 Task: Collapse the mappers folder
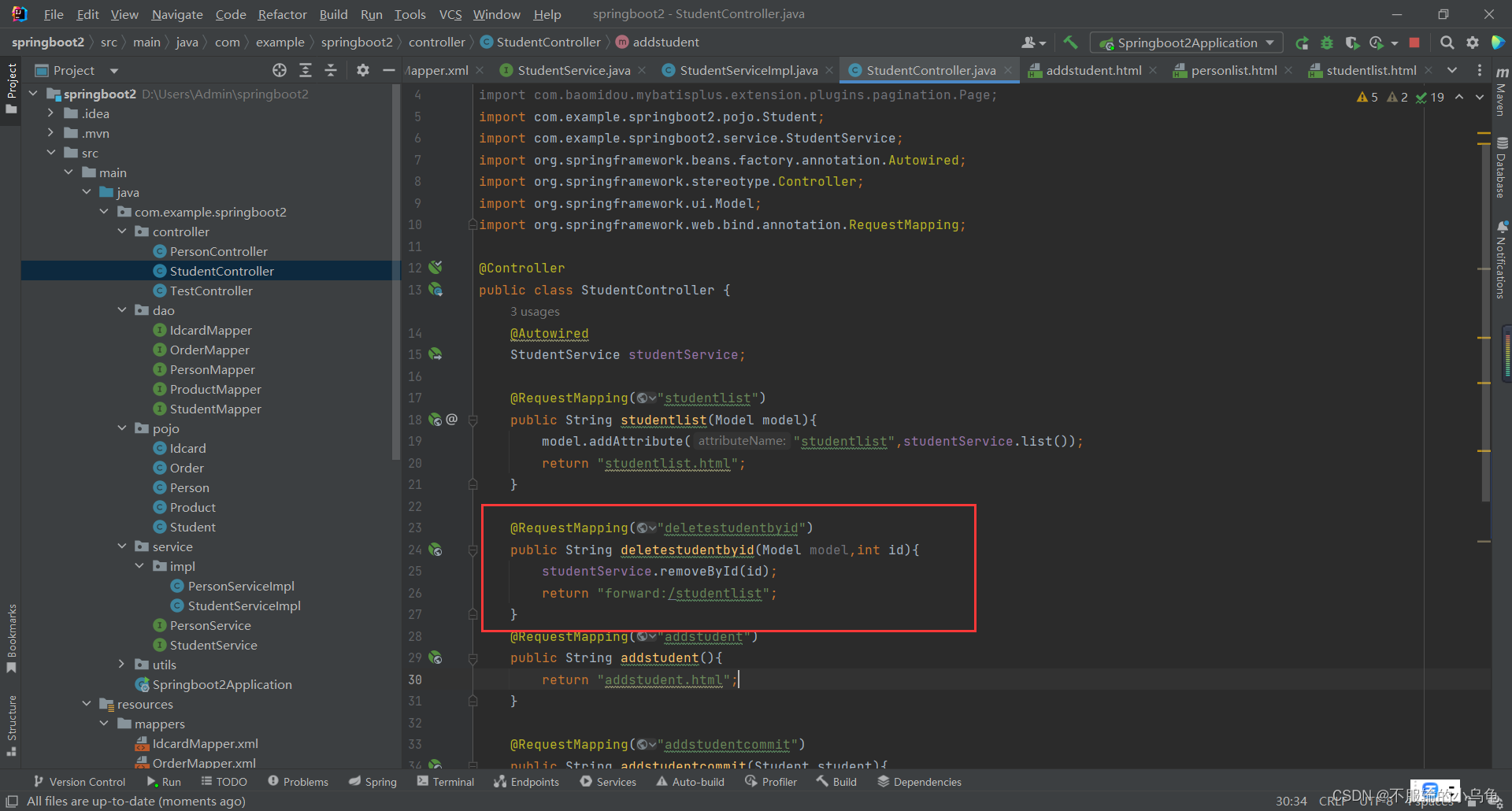[x=104, y=724]
